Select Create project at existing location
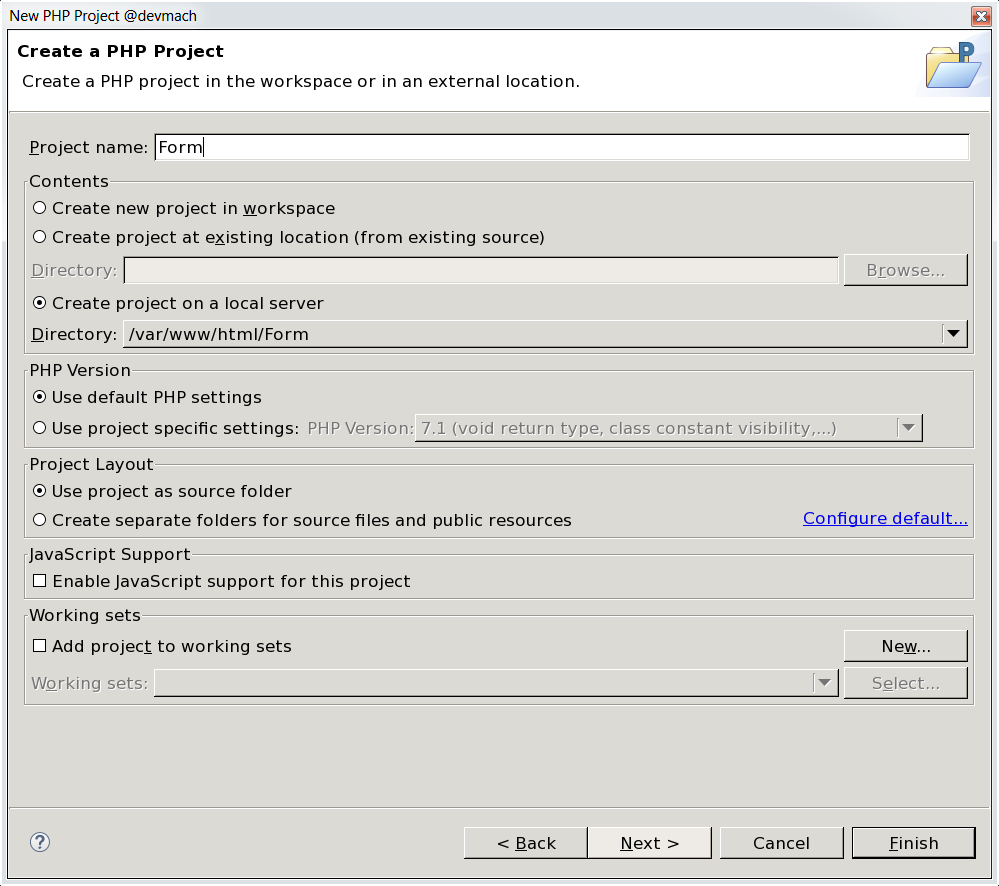This screenshot has height=886, width=999. tap(40, 237)
